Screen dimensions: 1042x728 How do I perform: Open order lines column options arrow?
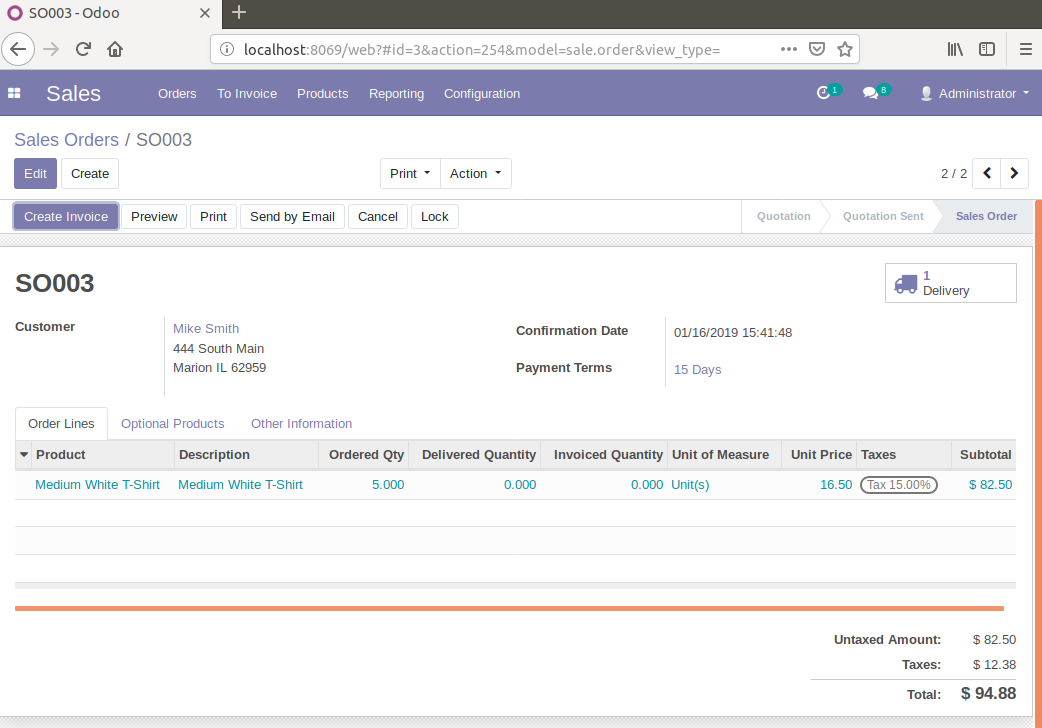coord(24,455)
